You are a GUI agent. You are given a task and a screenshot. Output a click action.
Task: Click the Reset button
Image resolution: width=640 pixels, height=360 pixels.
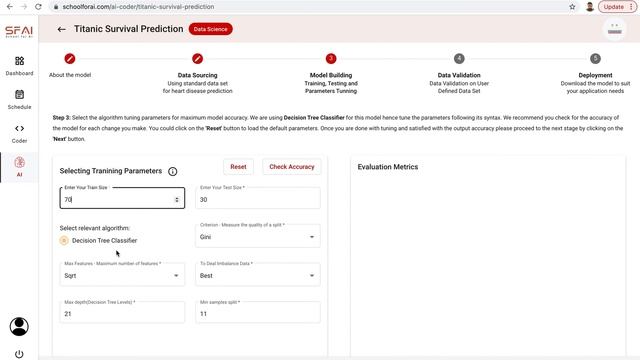[x=238, y=167]
